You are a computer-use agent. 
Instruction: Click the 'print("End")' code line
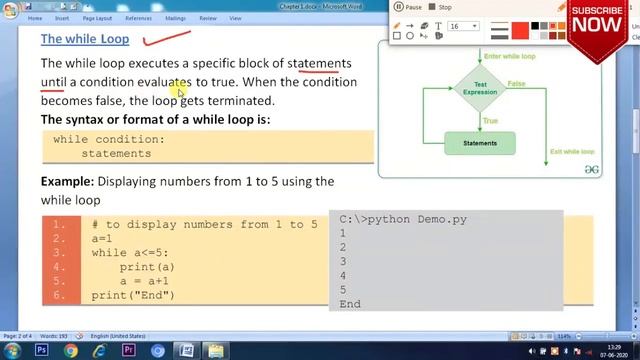(x=133, y=295)
